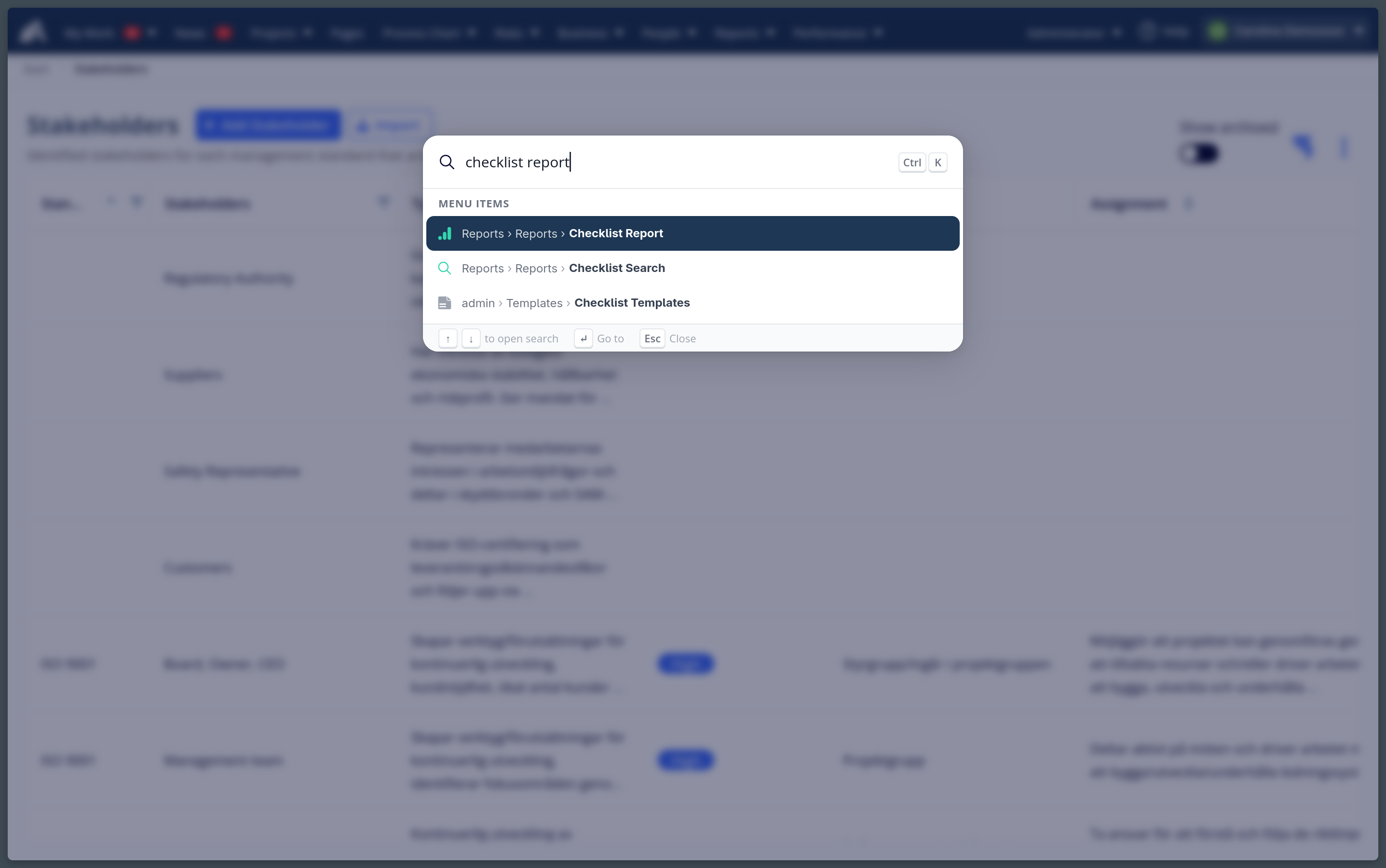Click the document icon beside Checklist Templates
The width and height of the screenshot is (1386, 868).
pos(444,302)
